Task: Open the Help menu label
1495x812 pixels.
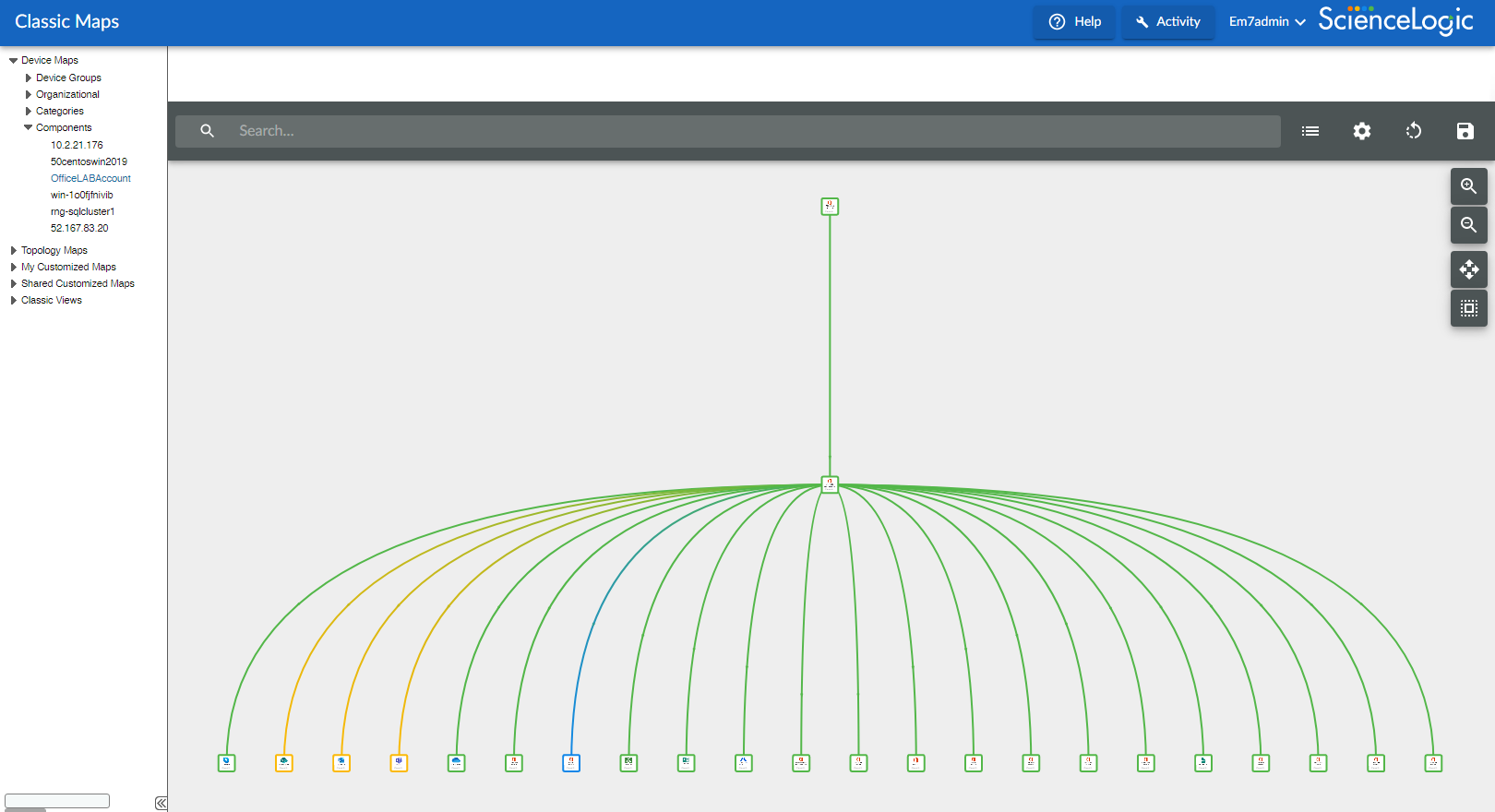Action: point(1087,21)
